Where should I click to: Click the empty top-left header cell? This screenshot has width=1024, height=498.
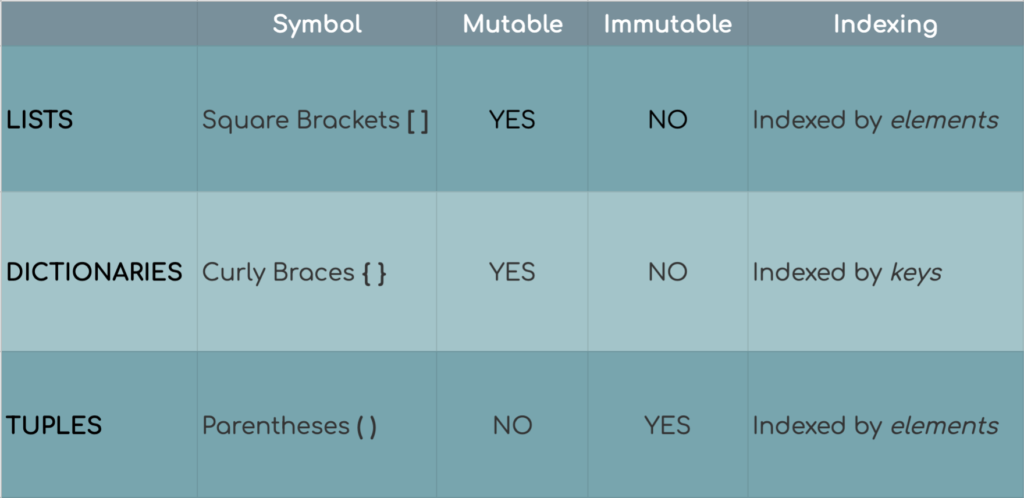(x=99, y=24)
